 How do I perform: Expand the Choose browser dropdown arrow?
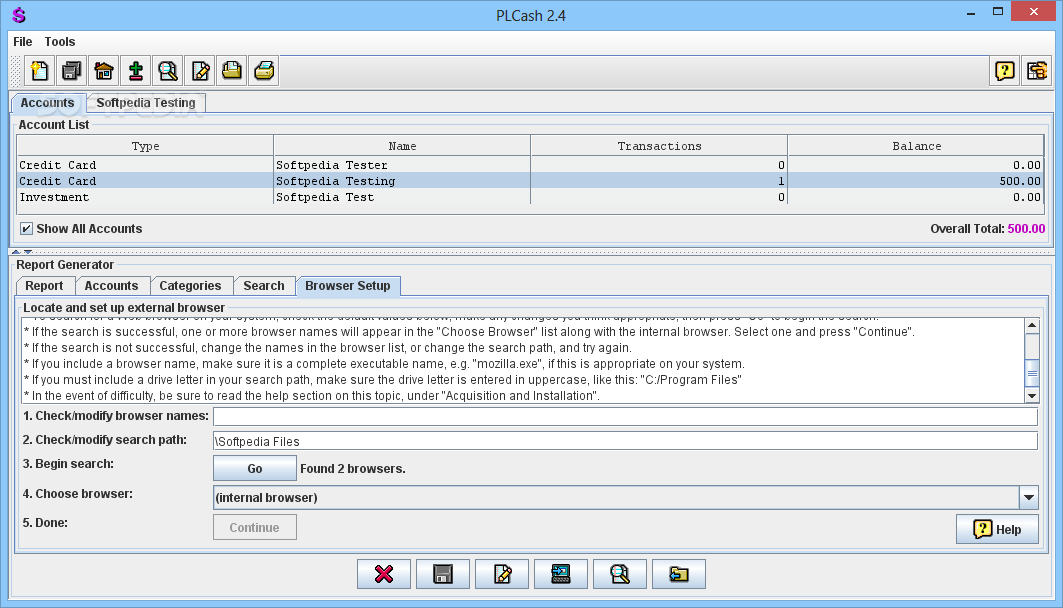(1028, 498)
